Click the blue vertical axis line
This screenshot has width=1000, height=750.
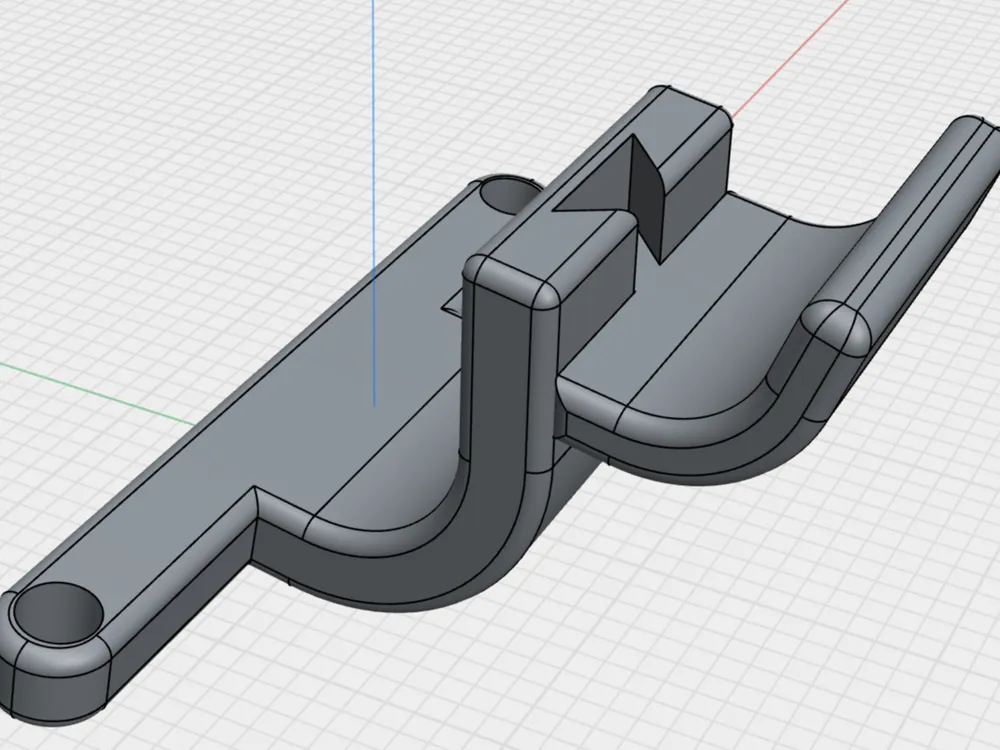374,202
